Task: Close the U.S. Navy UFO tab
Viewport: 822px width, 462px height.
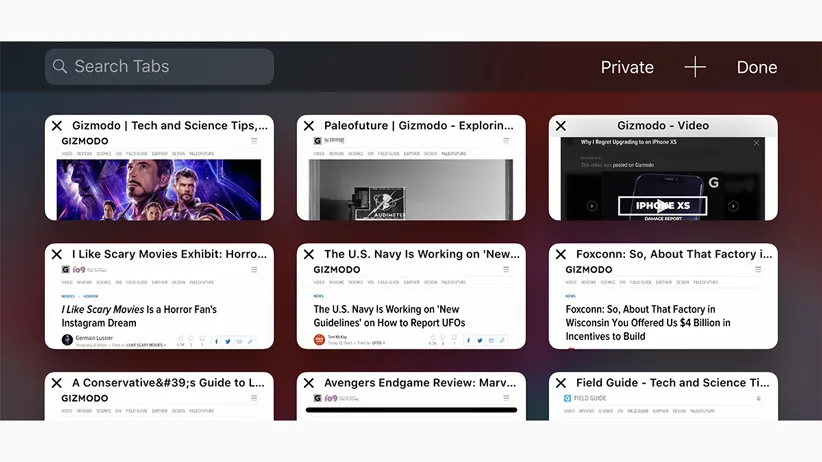Action: (309, 255)
